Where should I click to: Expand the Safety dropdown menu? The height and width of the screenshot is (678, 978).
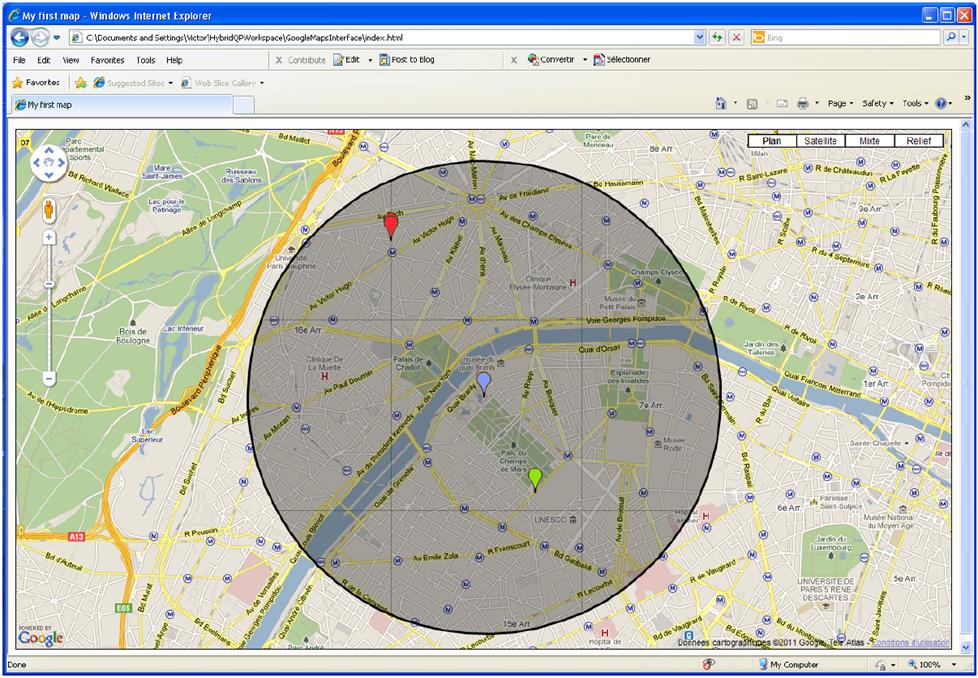[877, 103]
